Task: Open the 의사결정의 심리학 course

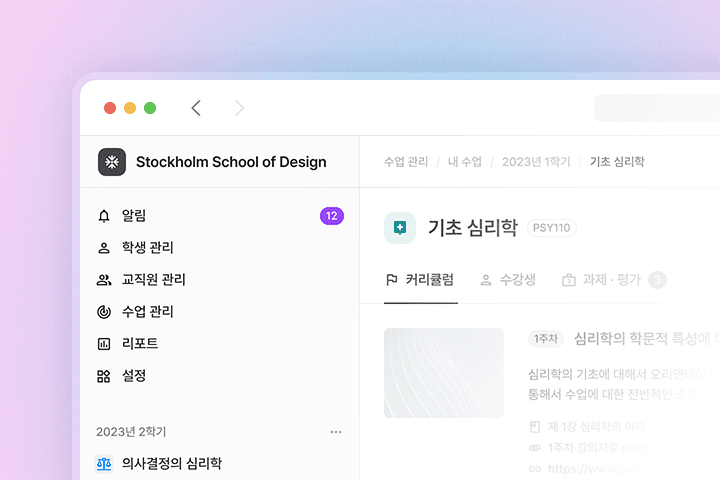Action: point(172,463)
